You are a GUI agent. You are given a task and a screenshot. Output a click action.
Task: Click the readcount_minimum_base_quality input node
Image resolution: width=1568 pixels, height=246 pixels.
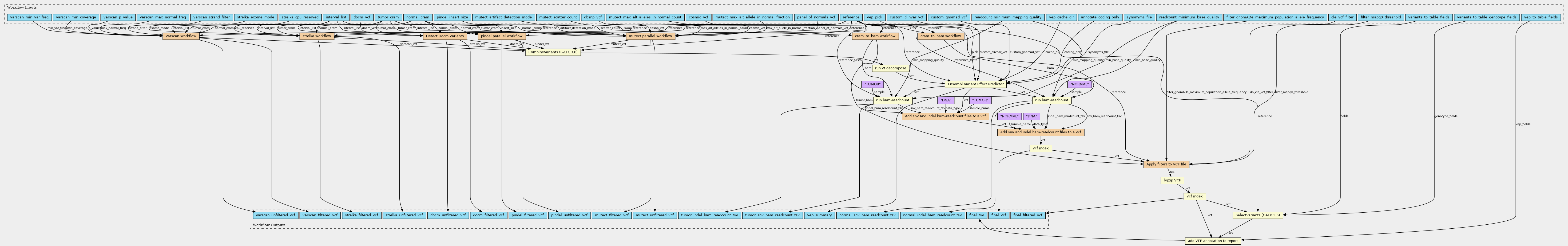[x=1189, y=18]
